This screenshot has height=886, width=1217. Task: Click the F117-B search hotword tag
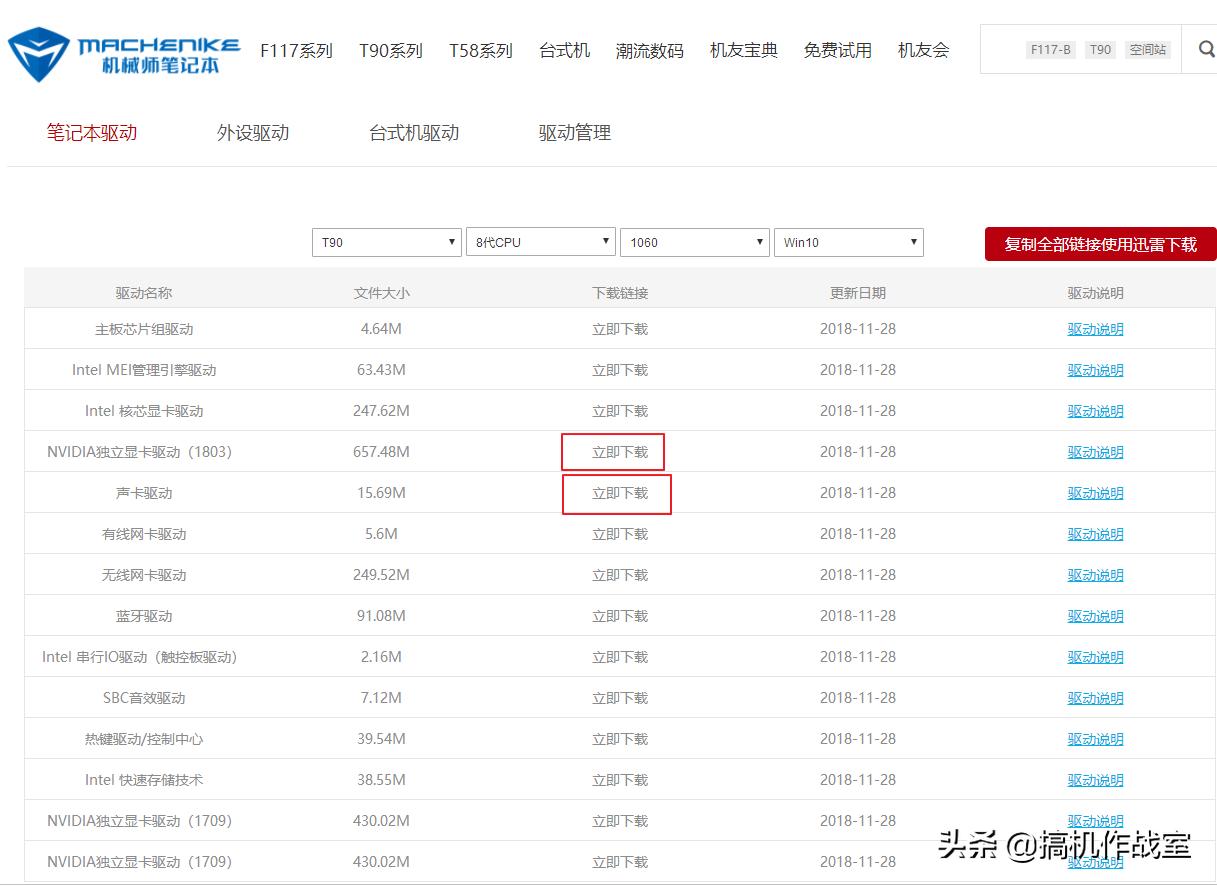tap(1051, 49)
